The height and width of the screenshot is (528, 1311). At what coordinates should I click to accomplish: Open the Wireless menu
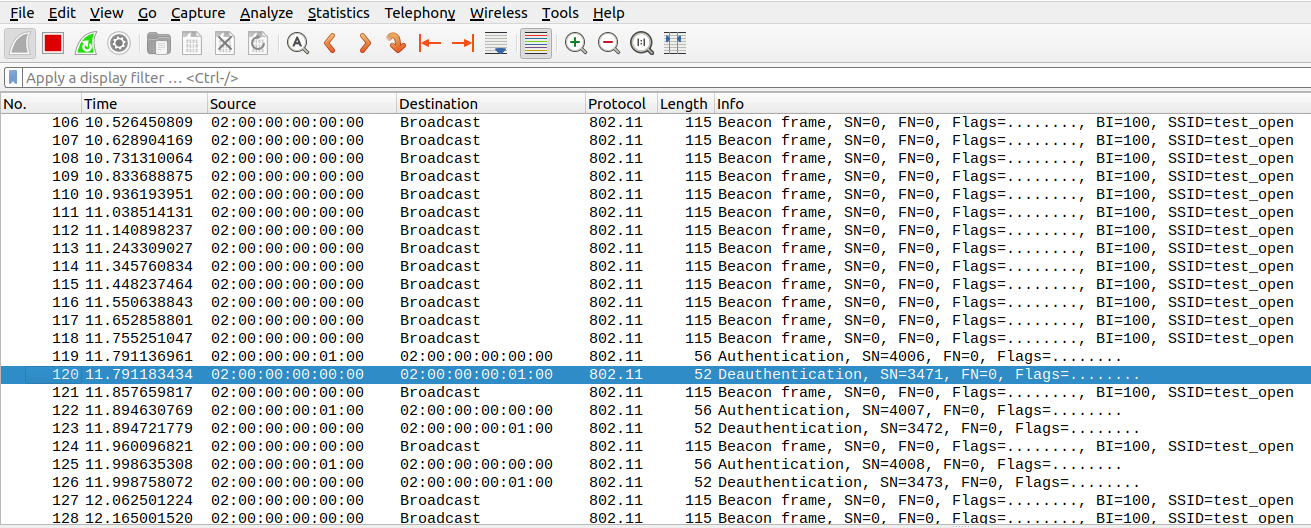(x=498, y=13)
